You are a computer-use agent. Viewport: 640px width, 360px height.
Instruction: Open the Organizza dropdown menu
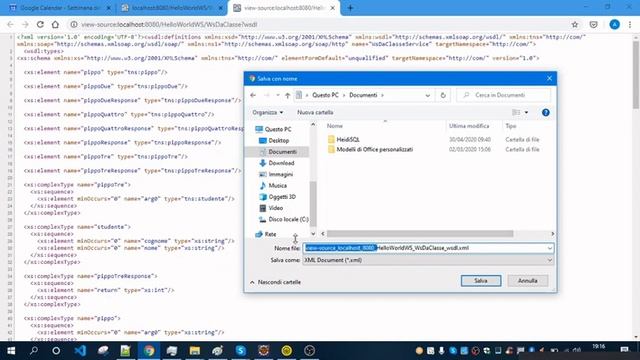(267, 112)
